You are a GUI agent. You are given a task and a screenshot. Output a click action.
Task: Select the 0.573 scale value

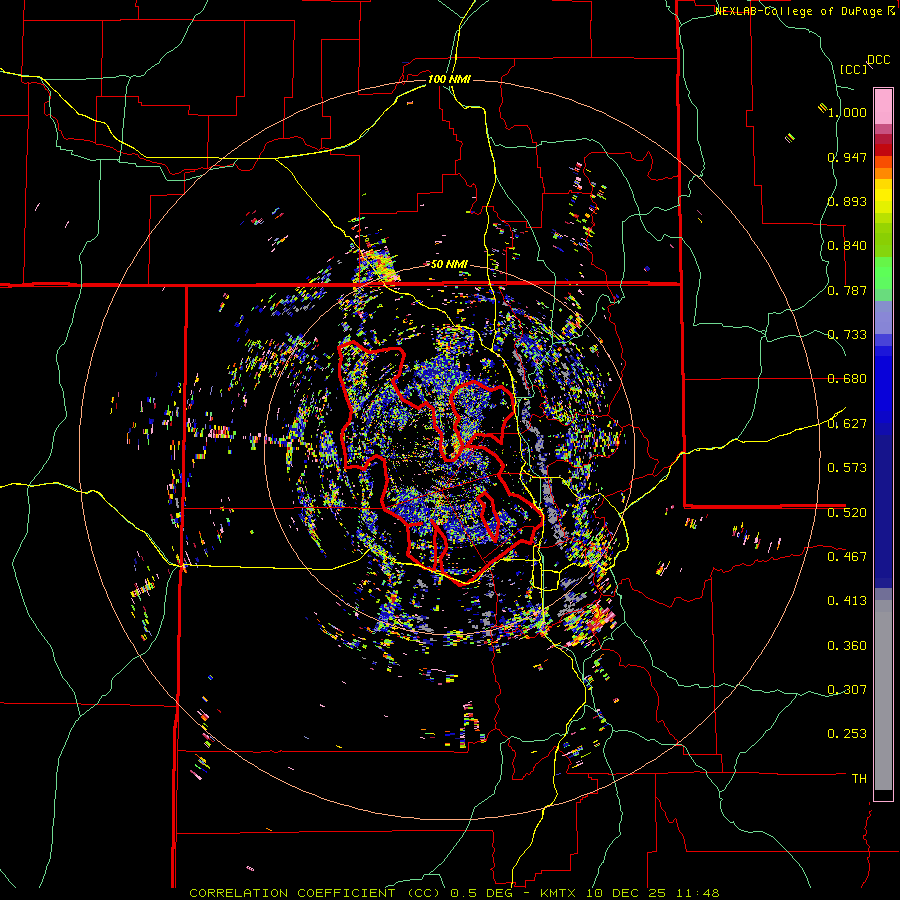click(847, 468)
